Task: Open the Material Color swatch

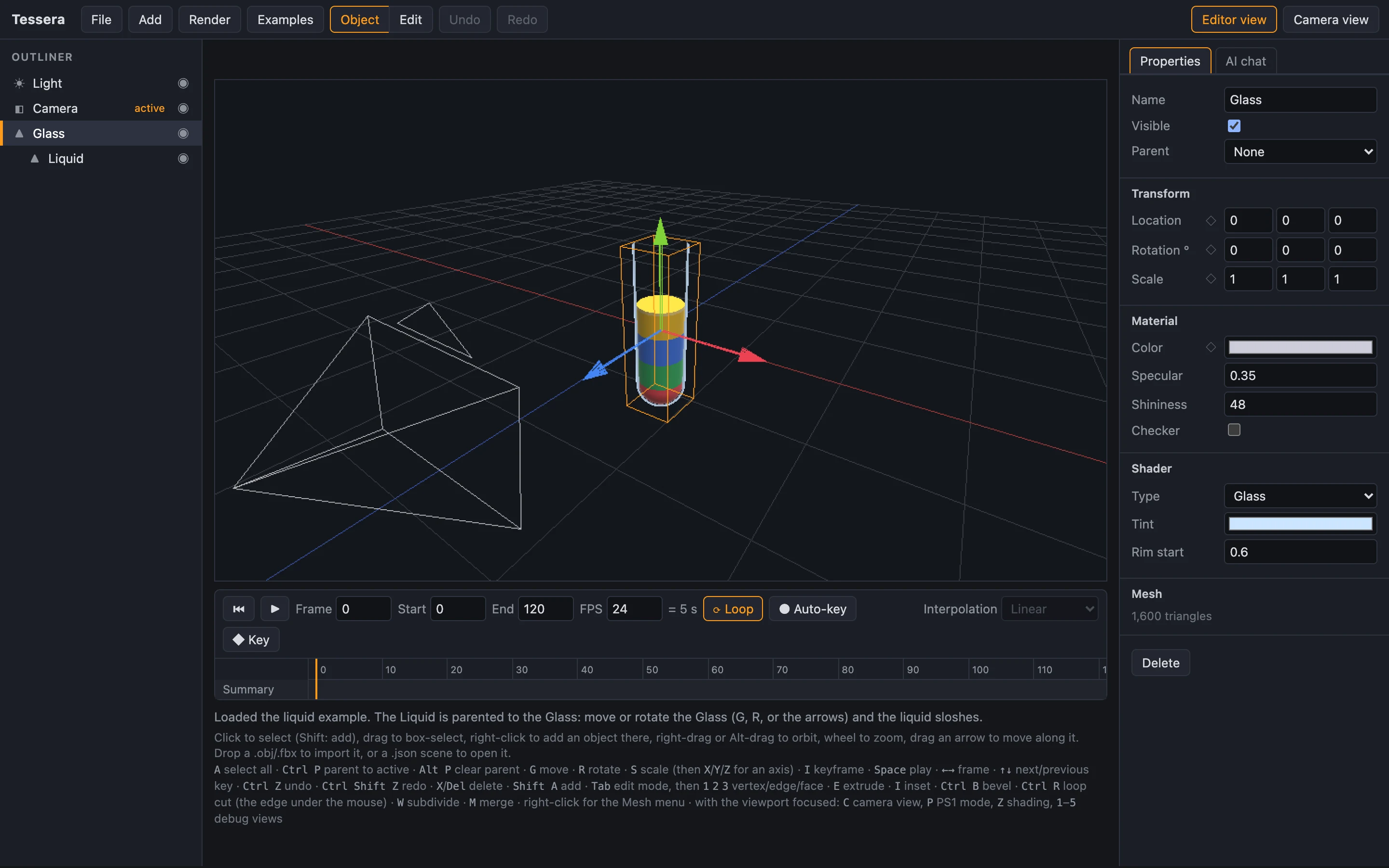Action: (x=1300, y=347)
